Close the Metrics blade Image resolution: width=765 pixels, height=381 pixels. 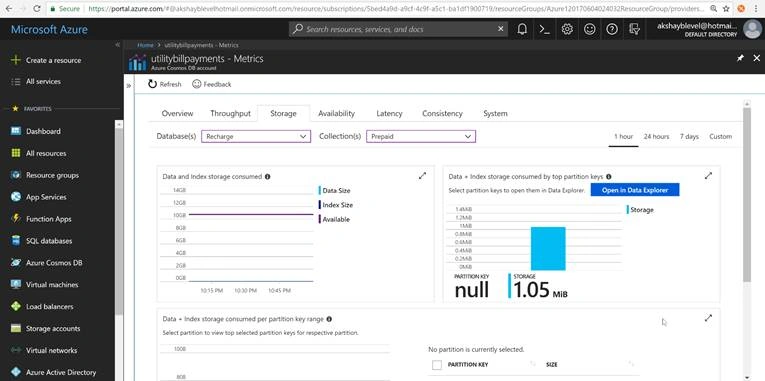(x=757, y=58)
